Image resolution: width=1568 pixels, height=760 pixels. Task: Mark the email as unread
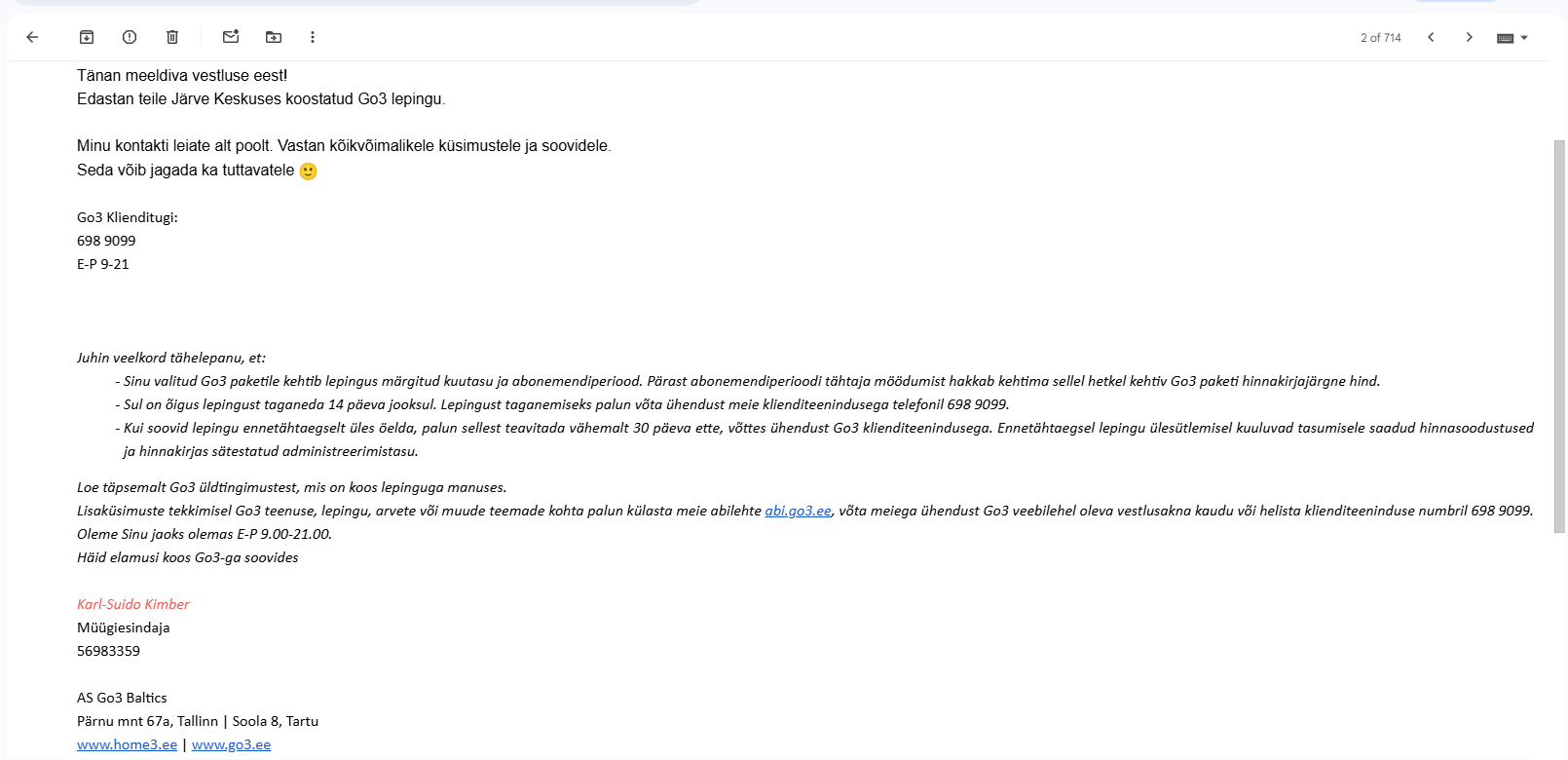point(231,37)
